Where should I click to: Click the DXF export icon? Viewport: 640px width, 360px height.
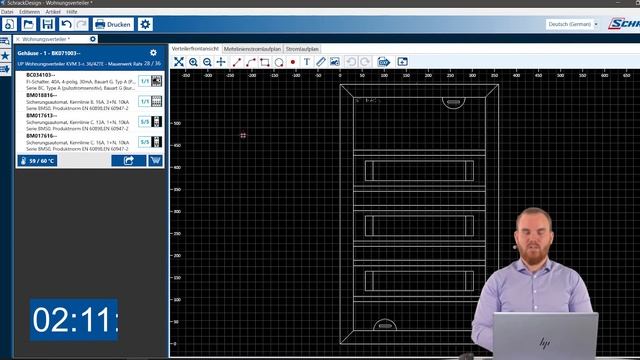point(384,62)
